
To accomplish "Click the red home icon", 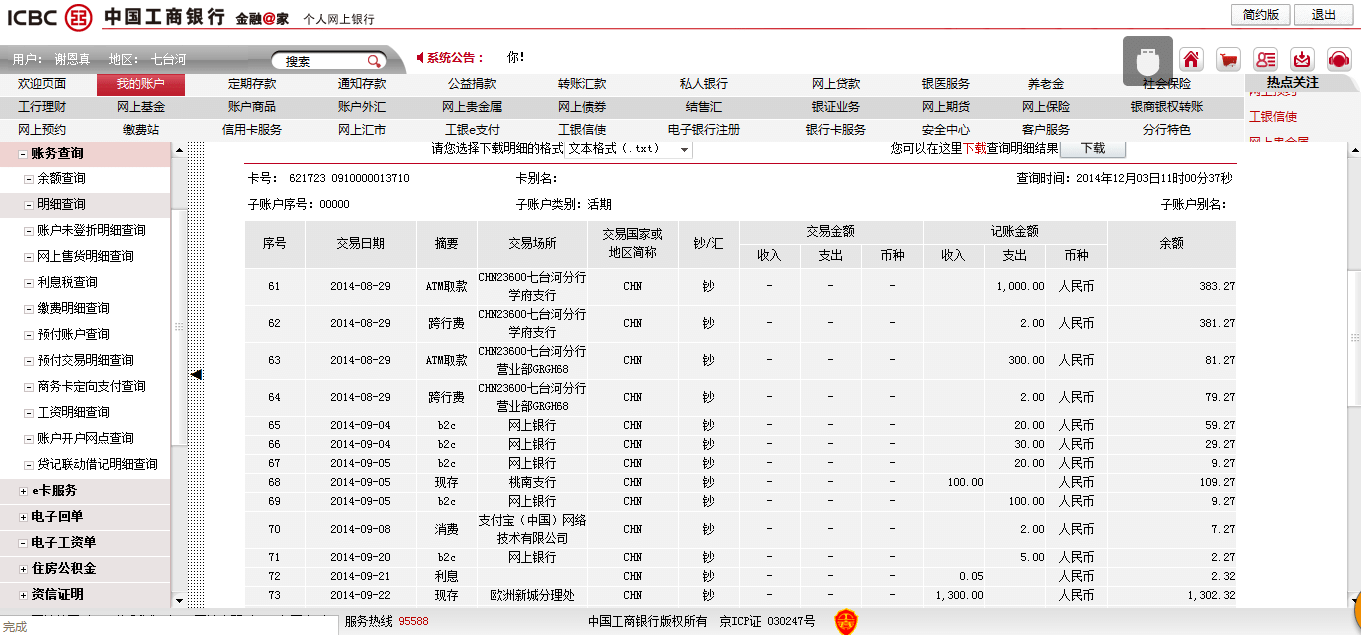I will (x=1191, y=58).
